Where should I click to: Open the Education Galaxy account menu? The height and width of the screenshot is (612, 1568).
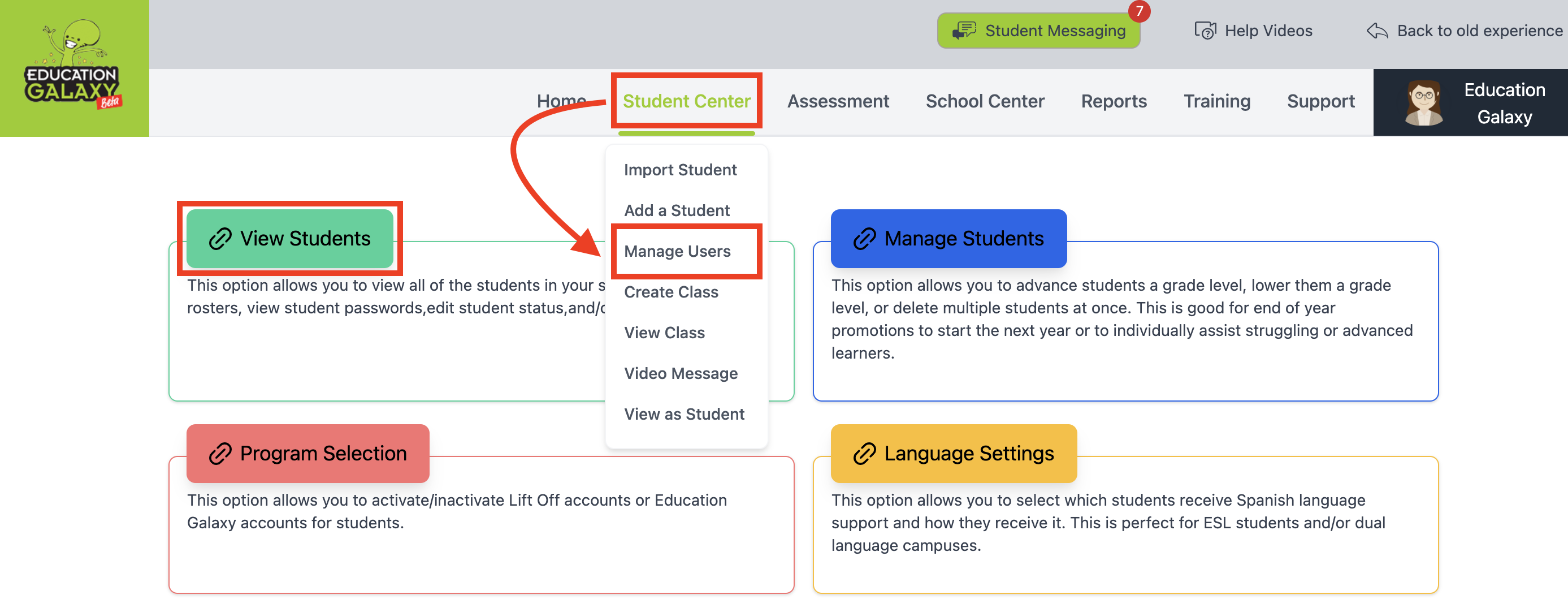coord(1470,102)
